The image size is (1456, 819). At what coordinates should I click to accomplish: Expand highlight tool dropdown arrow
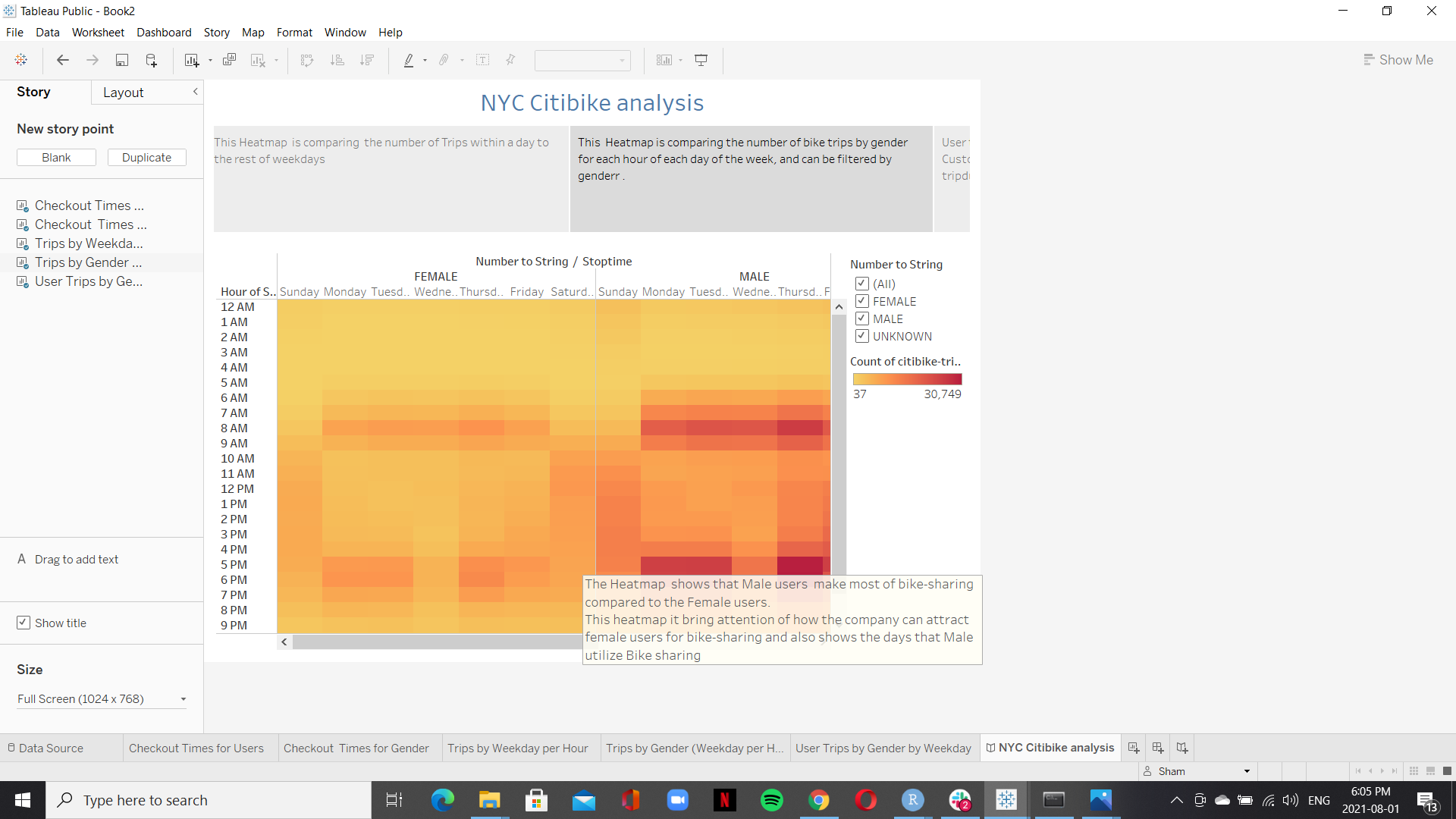[x=425, y=61]
